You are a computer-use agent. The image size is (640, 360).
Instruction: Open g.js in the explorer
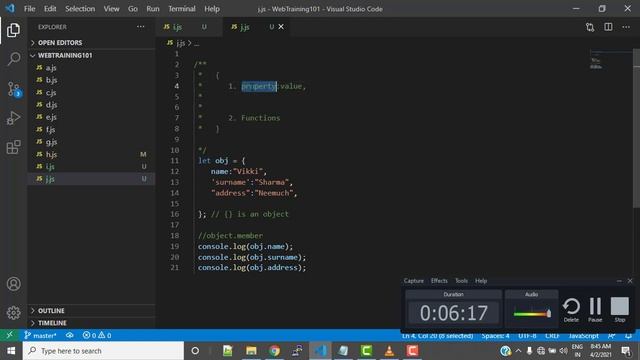click(91, 142)
